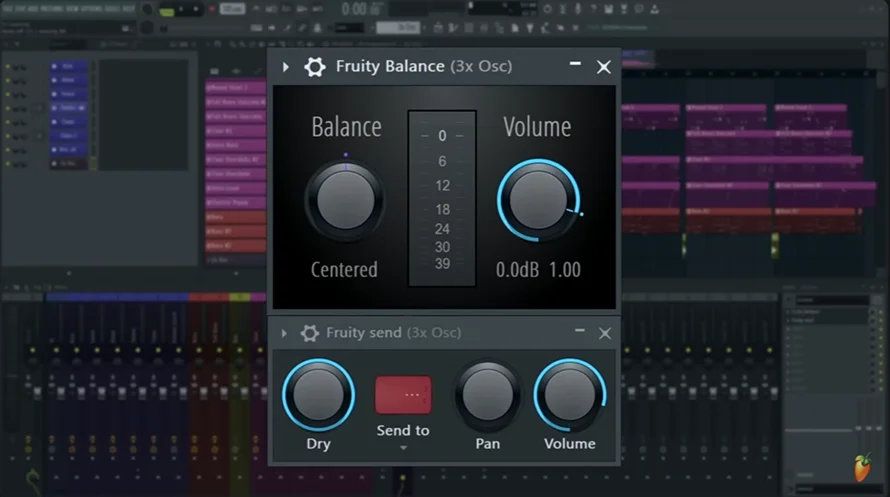This screenshot has height=497, width=890.
Task: Click the '30' mark on level meter
Action: click(442, 247)
